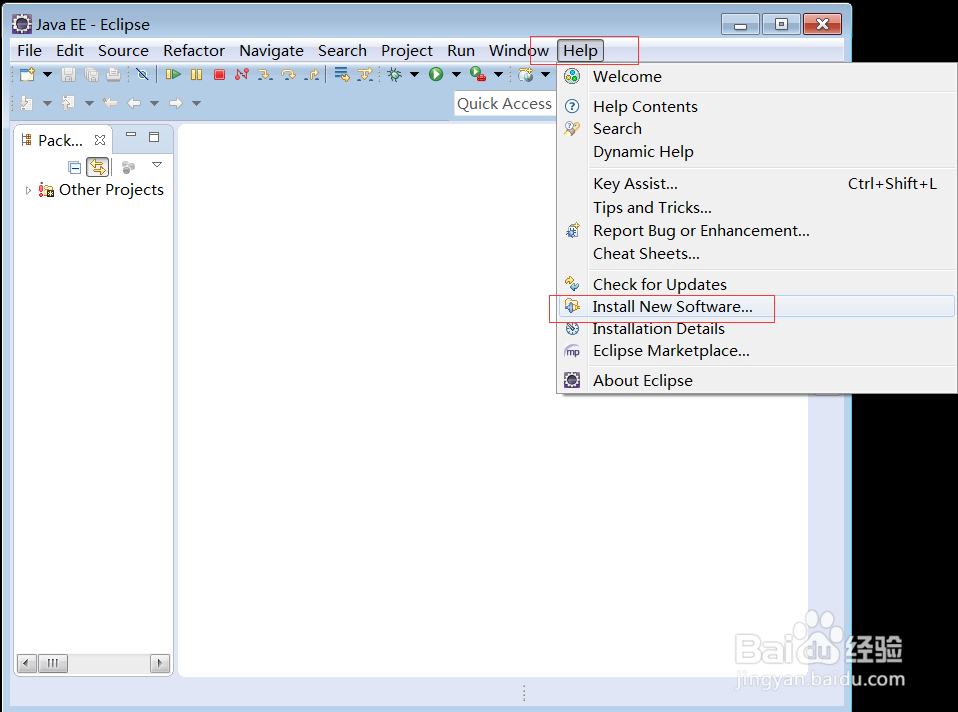Open the Previous Annotation dropdown arrow
Image resolution: width=958 pixels, height=712 pixels.
[x=89, y=103]
